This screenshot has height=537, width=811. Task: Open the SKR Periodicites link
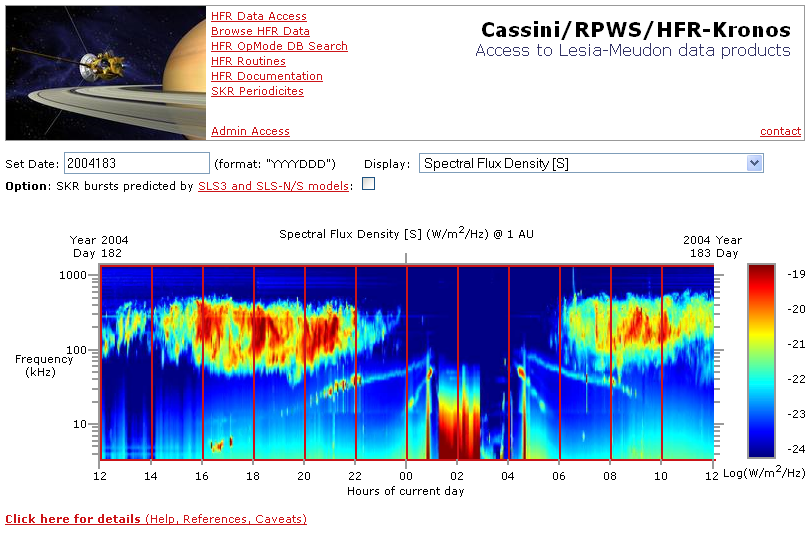coord(257,91)
